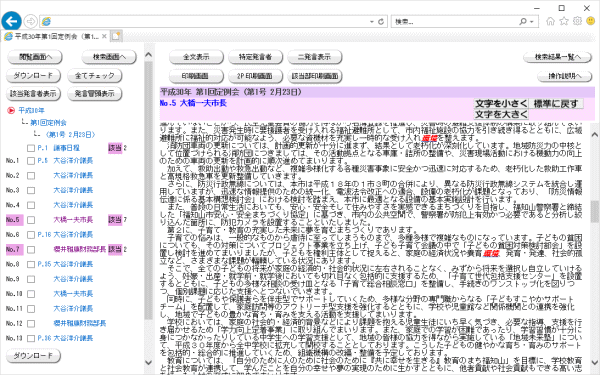Image resolution: width=600 pixels, height=375 pixels.
Task: Click the 標準に戻す button
Action: (556, 103)
